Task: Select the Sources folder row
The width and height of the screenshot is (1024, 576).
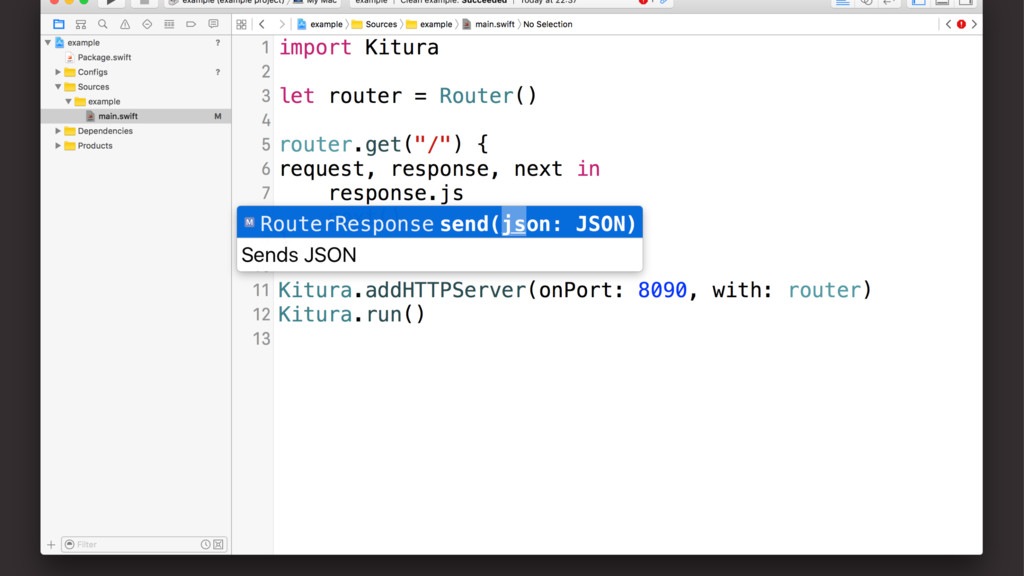Action: (x=136, y=87)
